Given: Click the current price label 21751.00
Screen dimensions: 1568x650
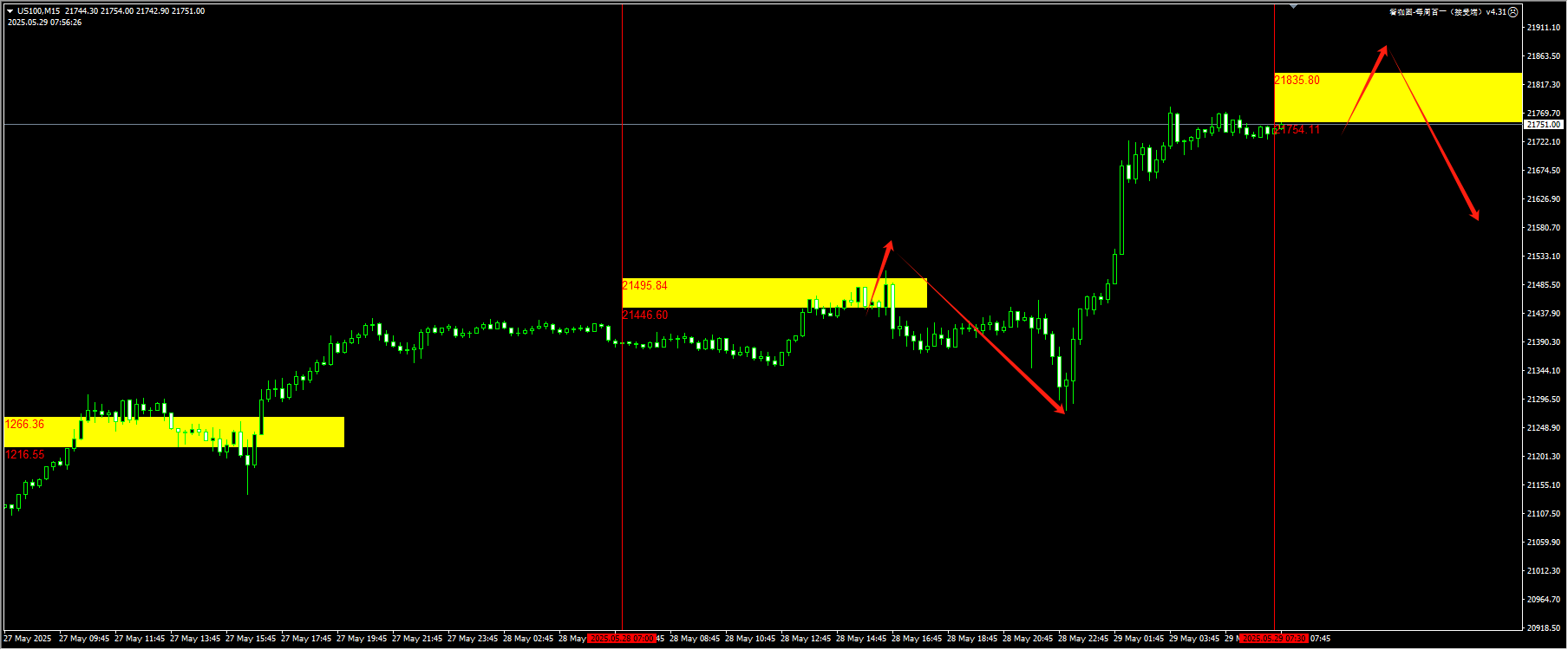Looking at the screenshot, I should [x=1544, y=125].
